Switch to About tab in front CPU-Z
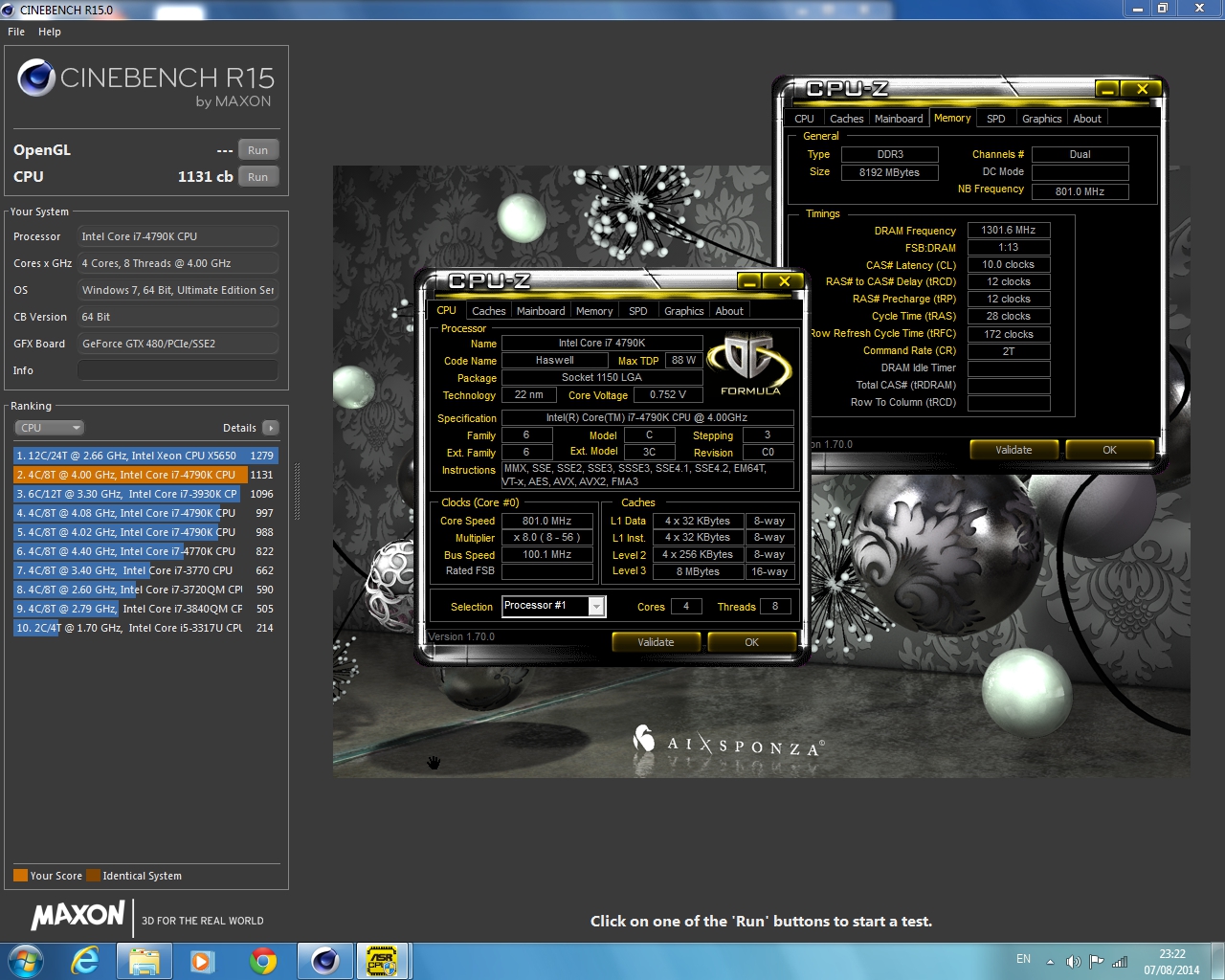The width and height of the screenshot is (1225, 980). coord(729,311)
